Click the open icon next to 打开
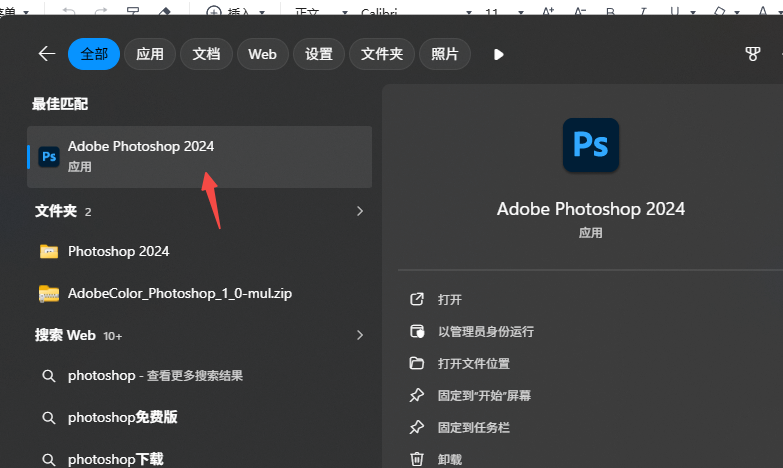This screenshot has height=468, width=783. (416, 299)
